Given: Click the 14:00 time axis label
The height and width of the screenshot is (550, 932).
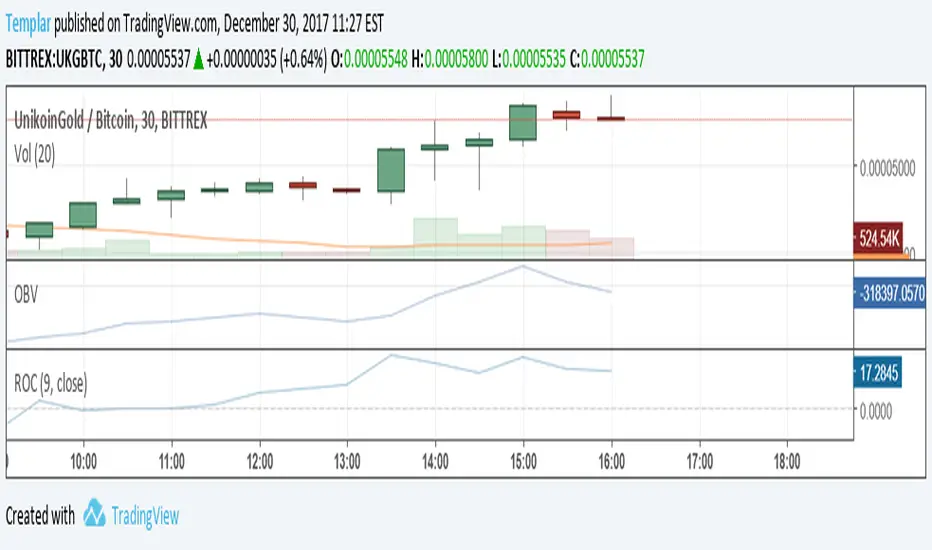Looking at the screenshot, I should (435, 461).
